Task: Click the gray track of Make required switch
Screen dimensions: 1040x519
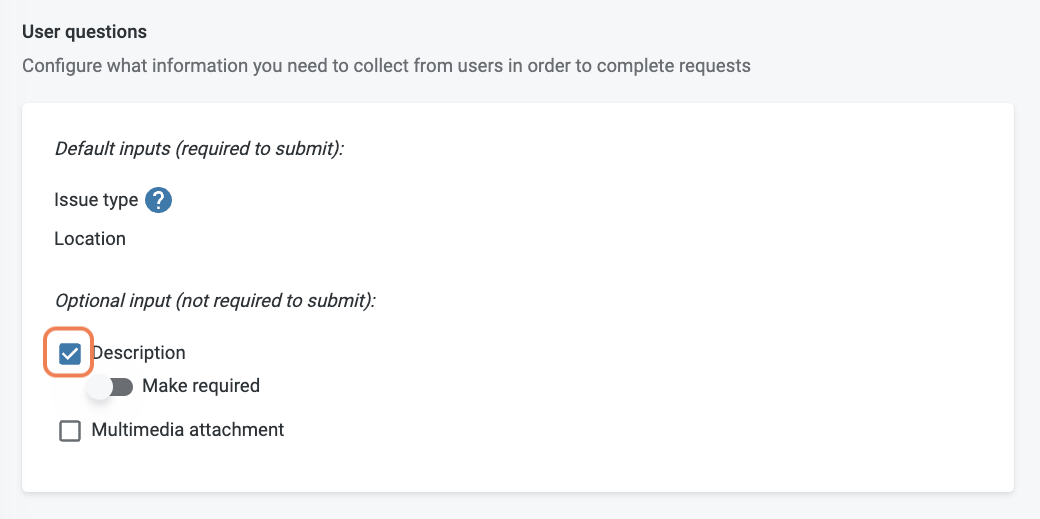Action: click(x=123, y=386)
